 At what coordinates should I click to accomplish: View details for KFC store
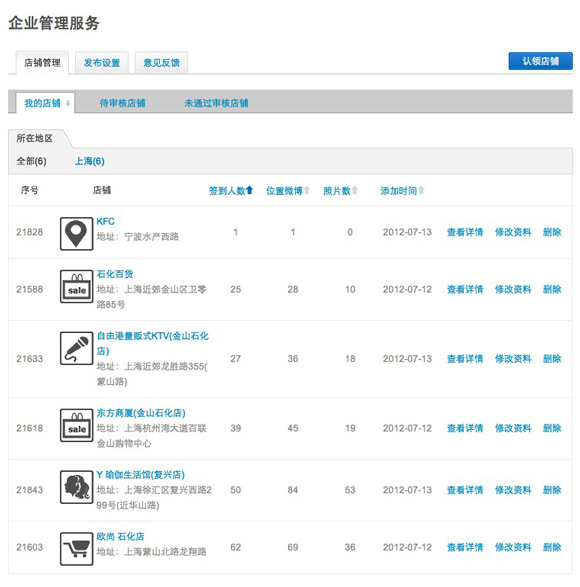(465, 232)
